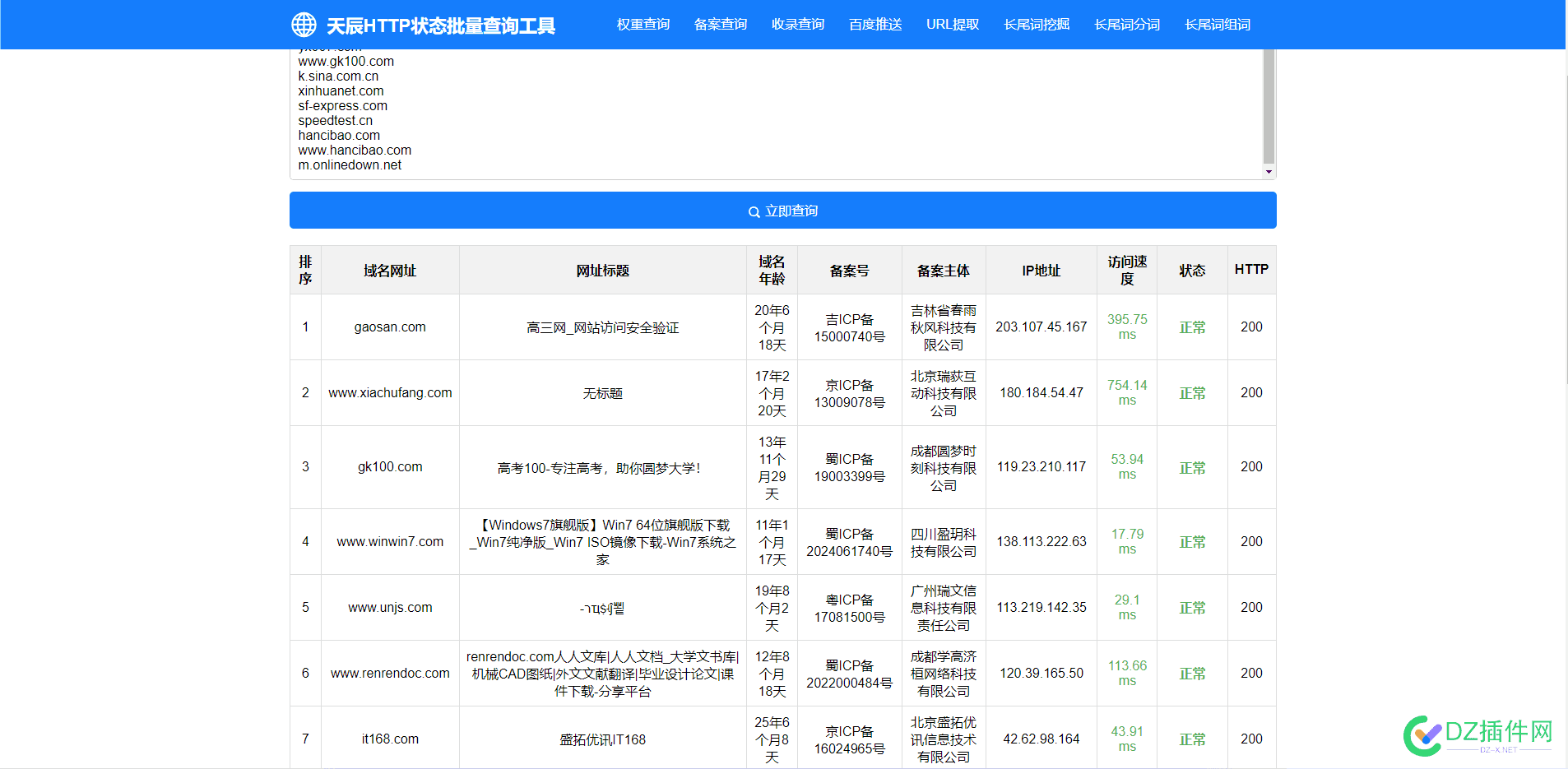Click the IP address 120.39.165.50
Screen dimensions: 1568x769
[1041, 674]
